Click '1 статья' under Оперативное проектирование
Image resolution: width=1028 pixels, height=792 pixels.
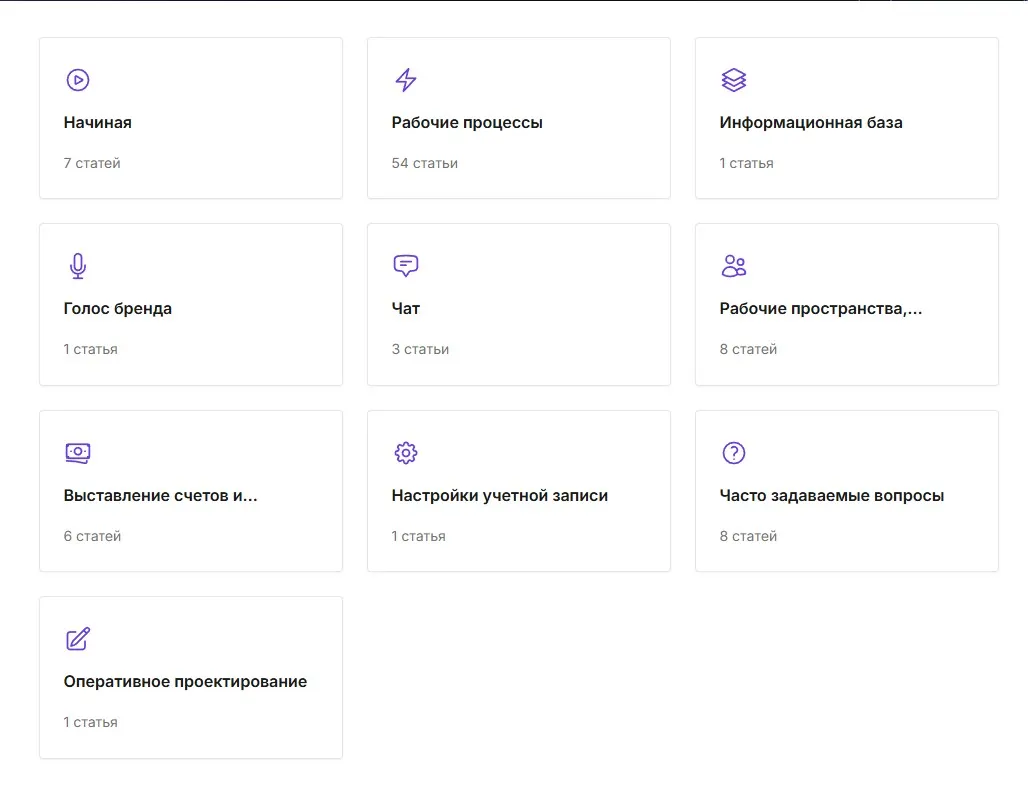90,723
